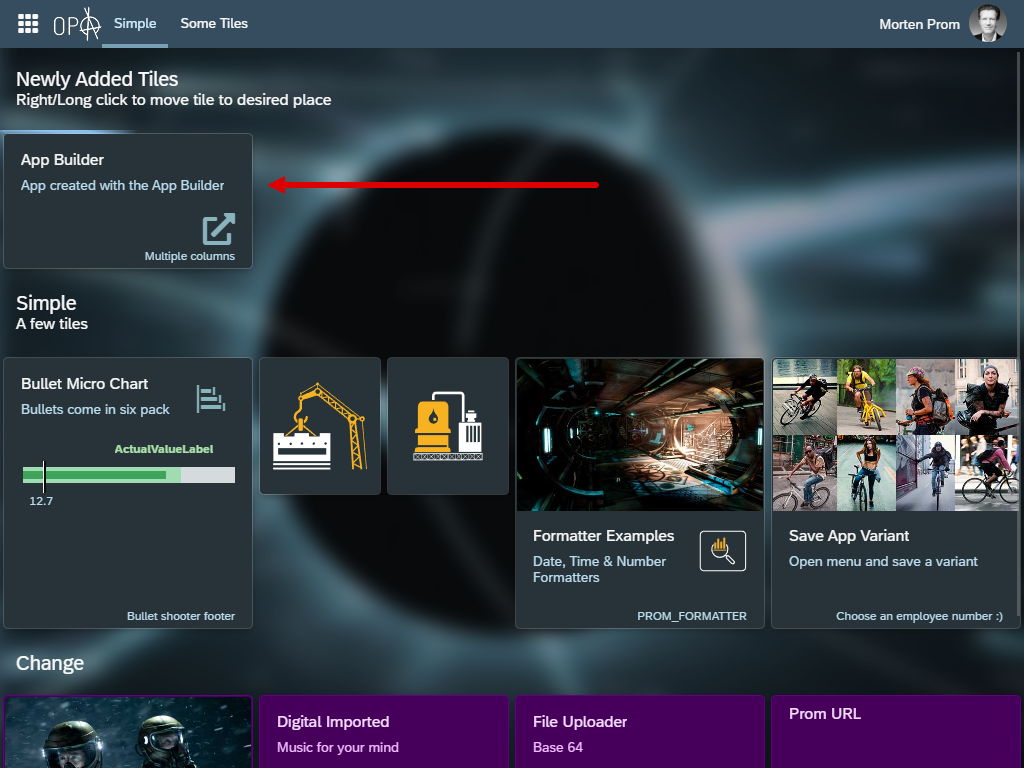Switch to the Simple tab
The height and width of the screenshot is (768, 1024).
pyautogui.click(x=135, y=24)
